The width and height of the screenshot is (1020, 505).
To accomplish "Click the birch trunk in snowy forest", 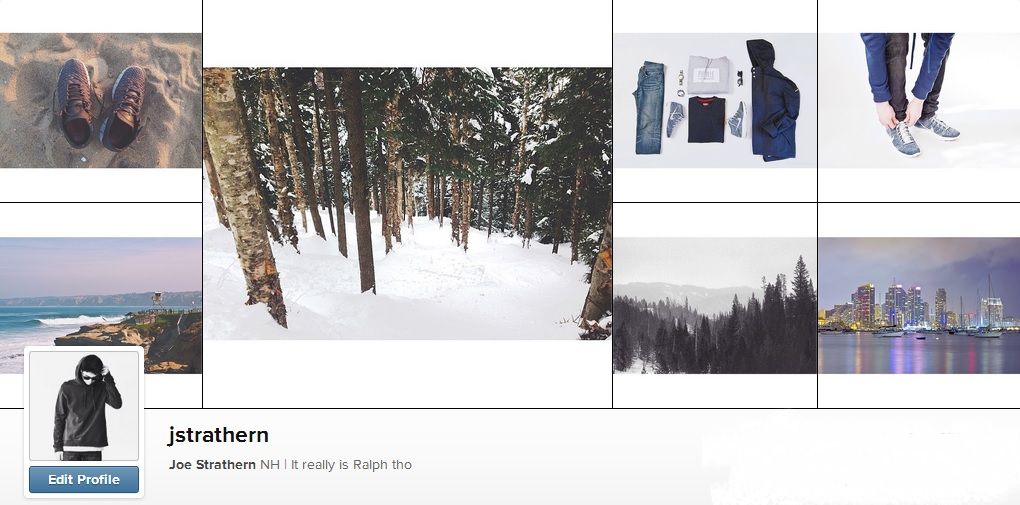I will [244, 195].
